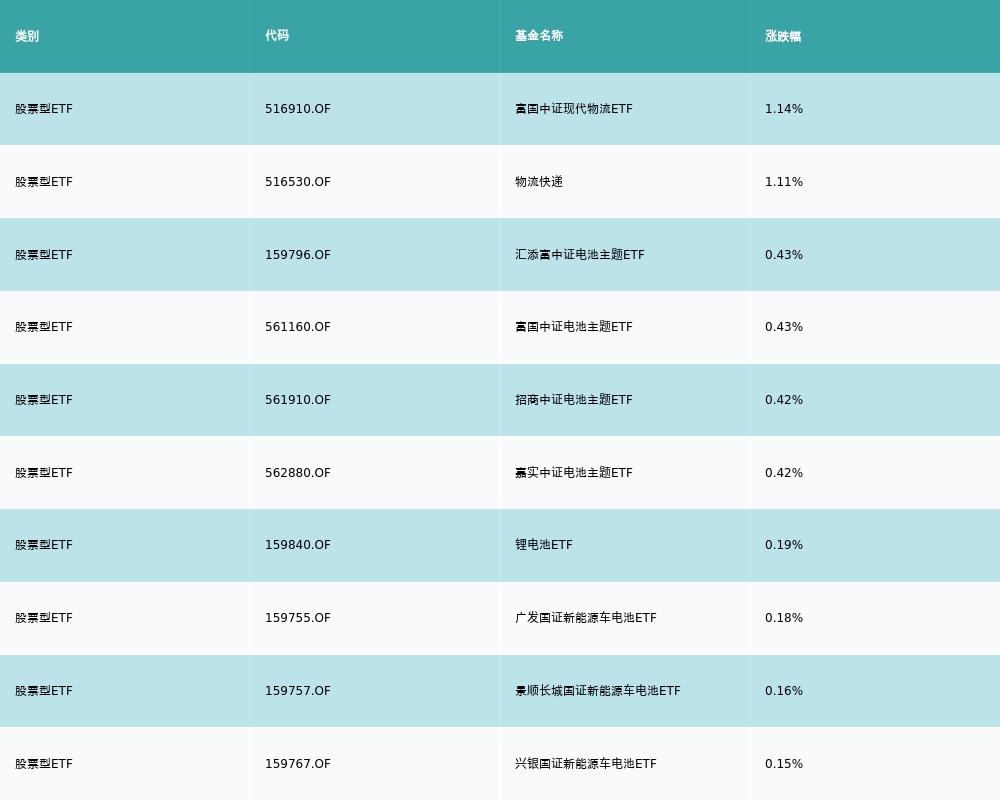Image resolution: width=1000 pixels, height=800 pixels.
Task: Click fund name 汇添富中证电池主题ETF
Action: pyautogui.click(x=580, y=255)
